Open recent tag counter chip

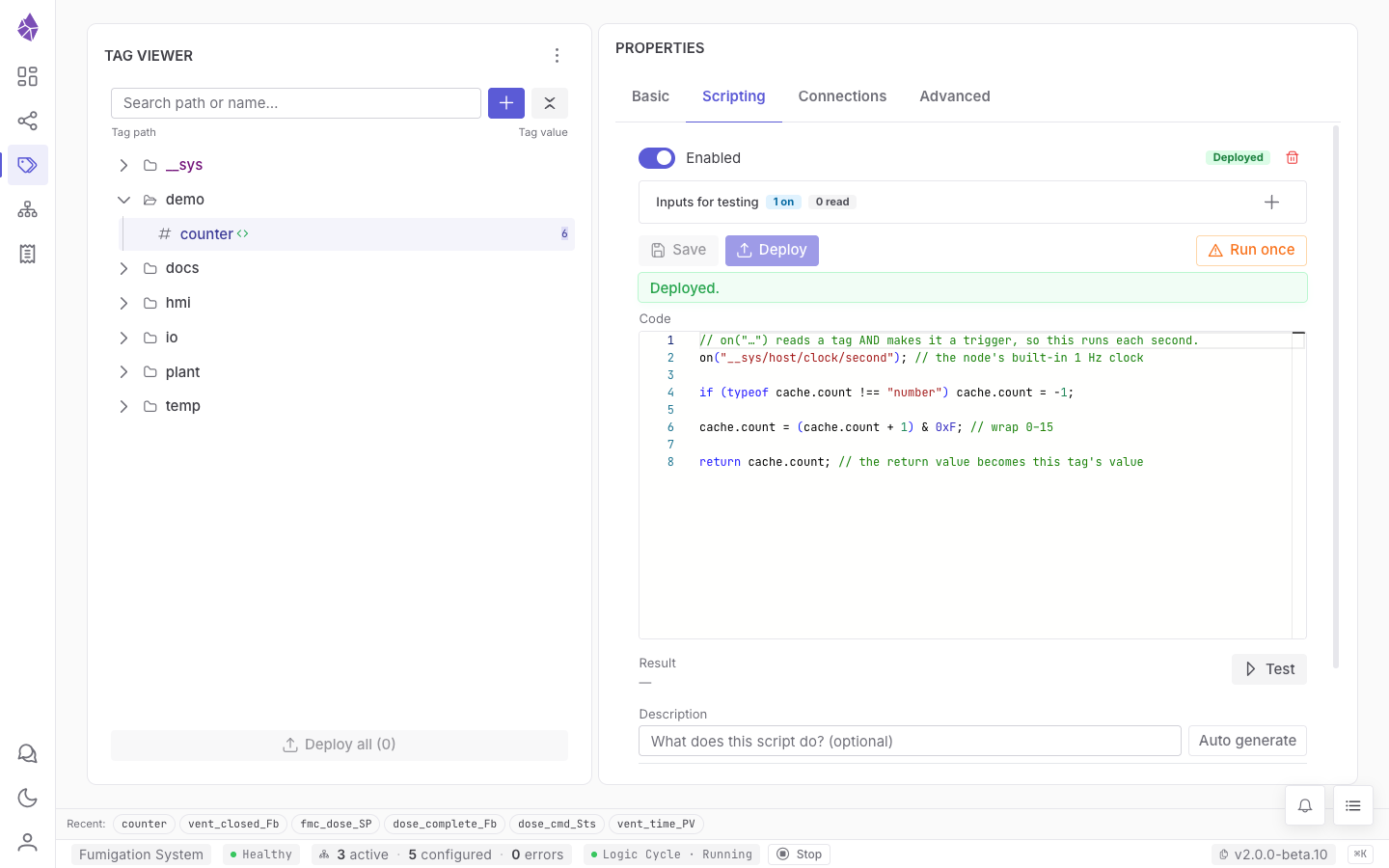[x=145, y=825]
